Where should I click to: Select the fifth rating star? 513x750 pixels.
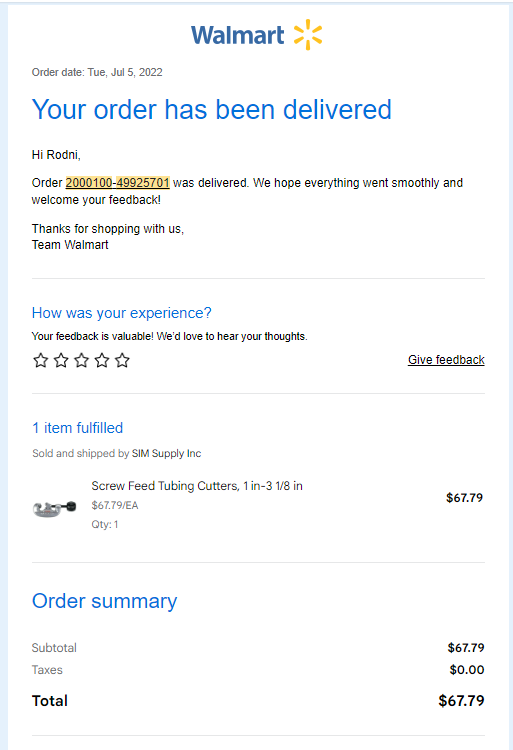pyautogui.click(x=122, y=360)
